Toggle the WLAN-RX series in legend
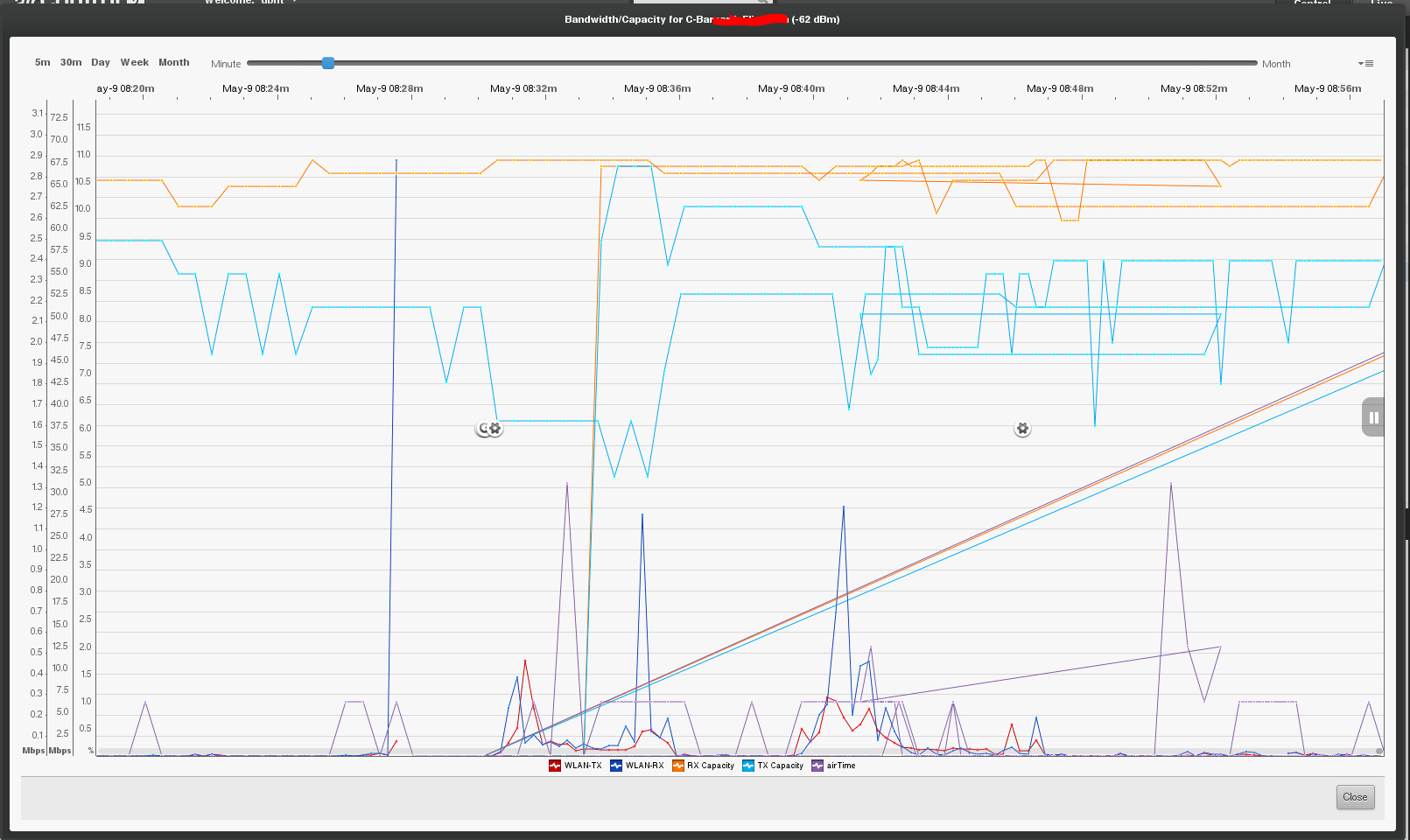This screenshot has width=1410, height=840. point(637,766)
